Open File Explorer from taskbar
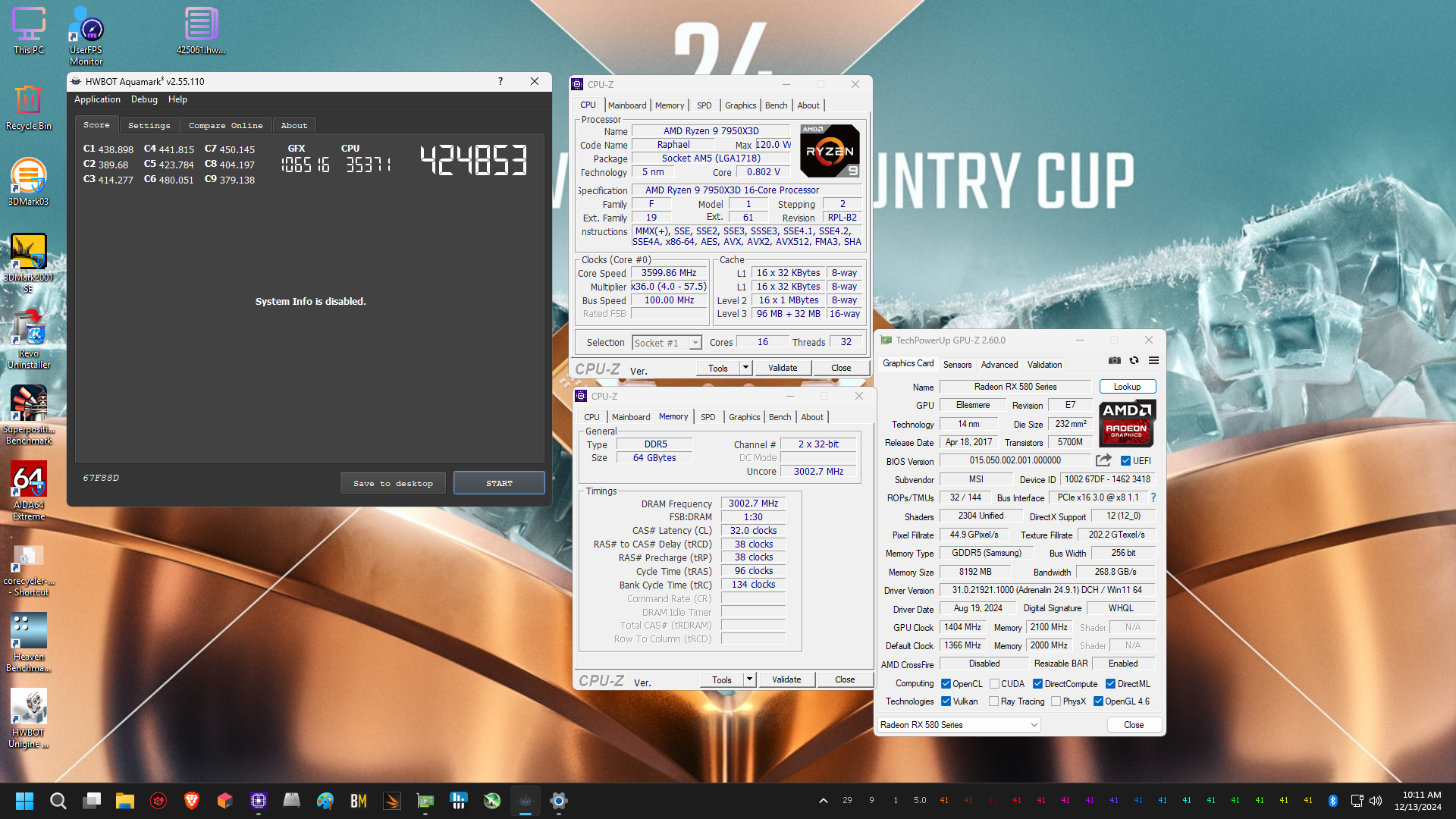 124,801
